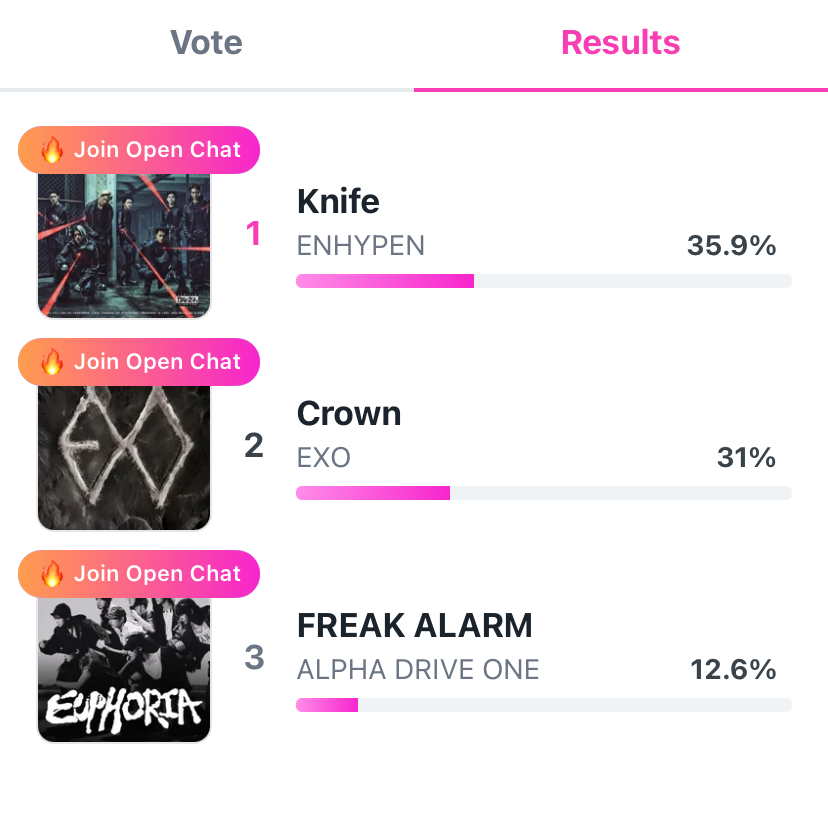Click the fire icon above Crown's cover
This screenshot has width=828, height=828.
[52, 362]
